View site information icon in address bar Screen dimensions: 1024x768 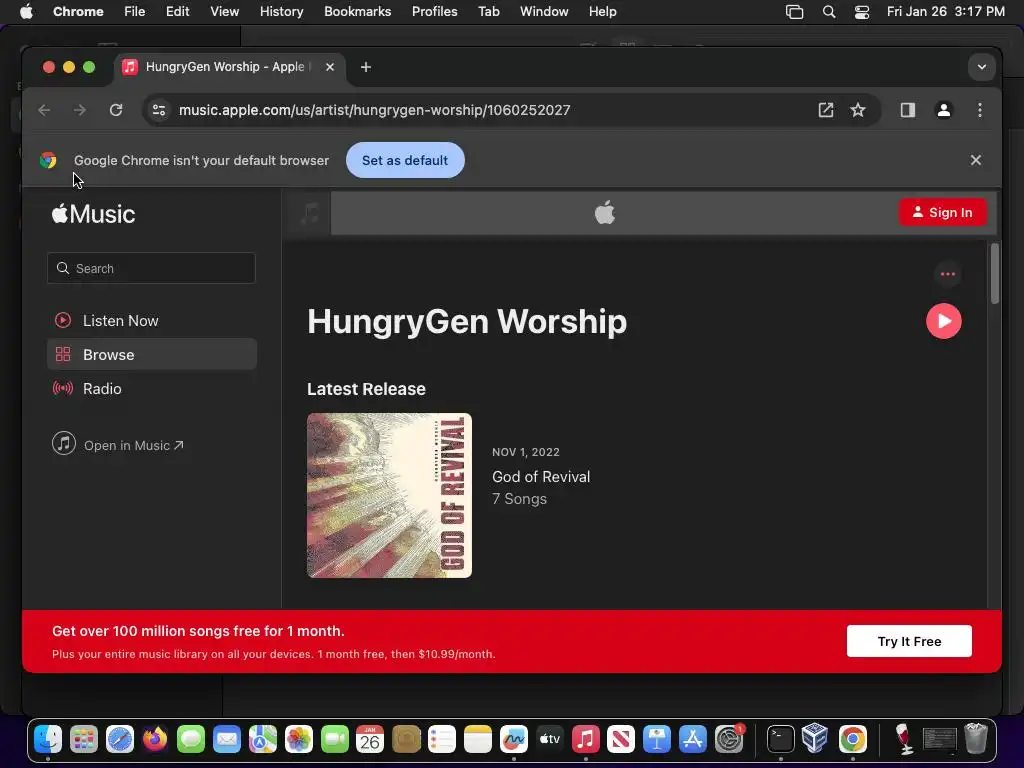(159, 110)
